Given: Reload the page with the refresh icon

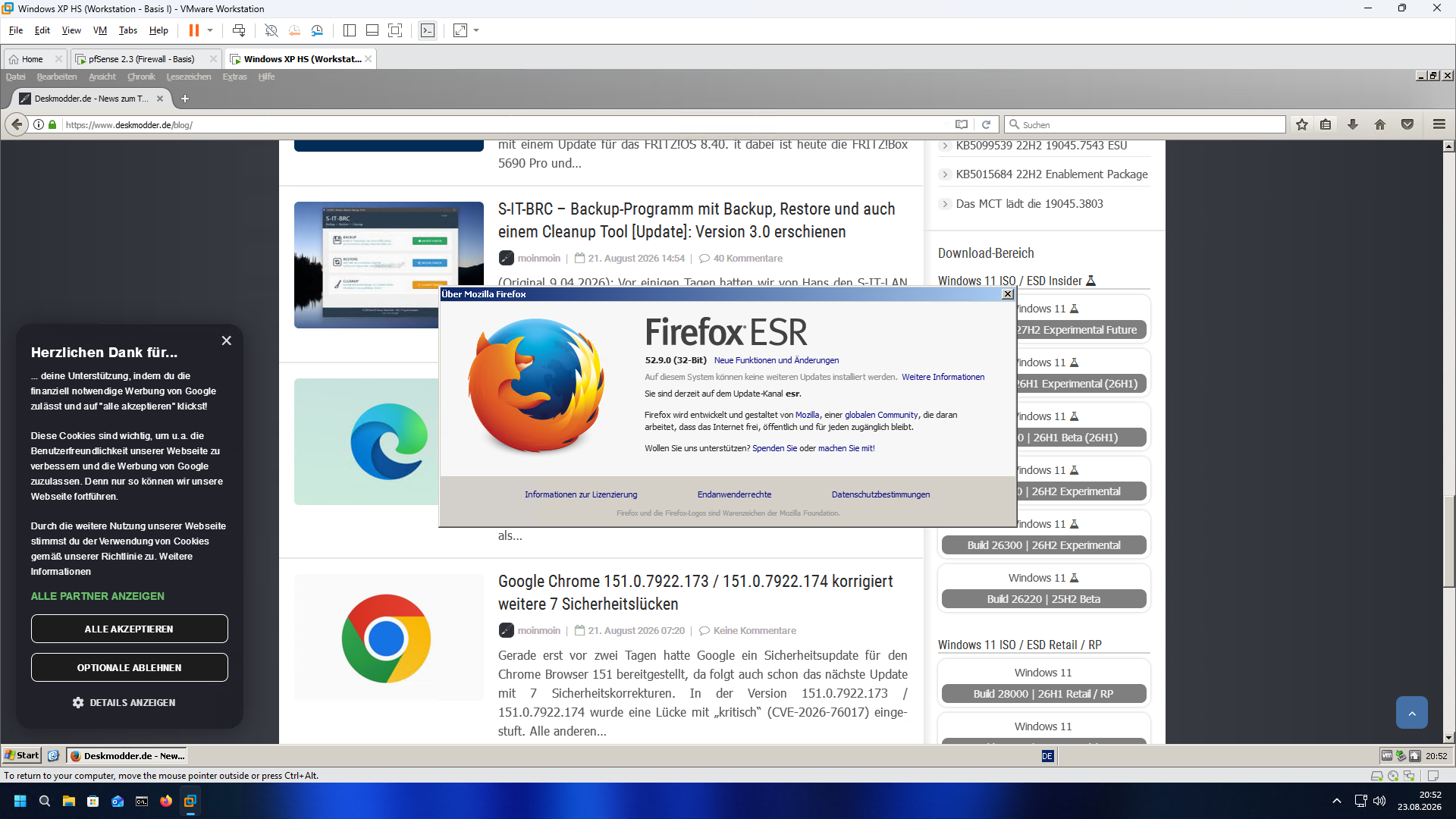Looking at the screenshot, I should tap(987, 124).
